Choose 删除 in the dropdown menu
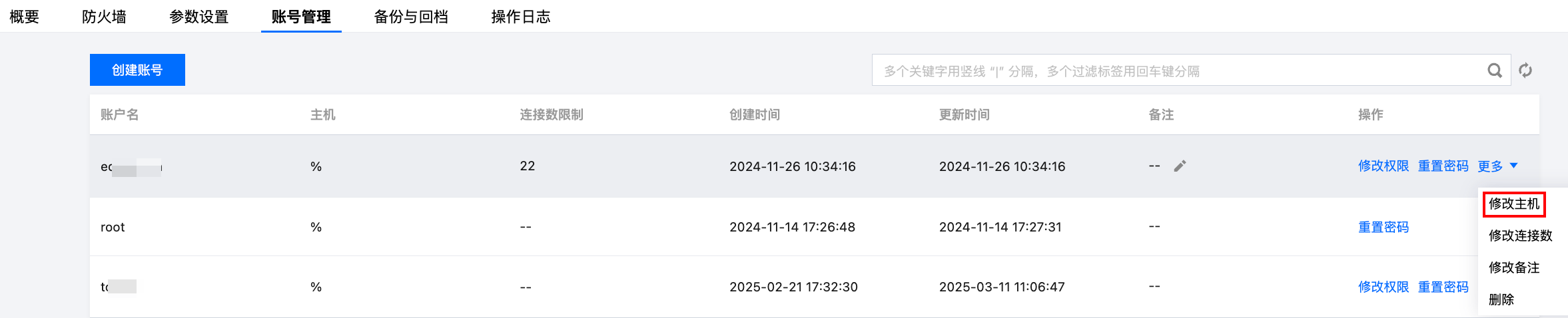The height and width of the screenshot is (318, 1568). point(1501,299)
